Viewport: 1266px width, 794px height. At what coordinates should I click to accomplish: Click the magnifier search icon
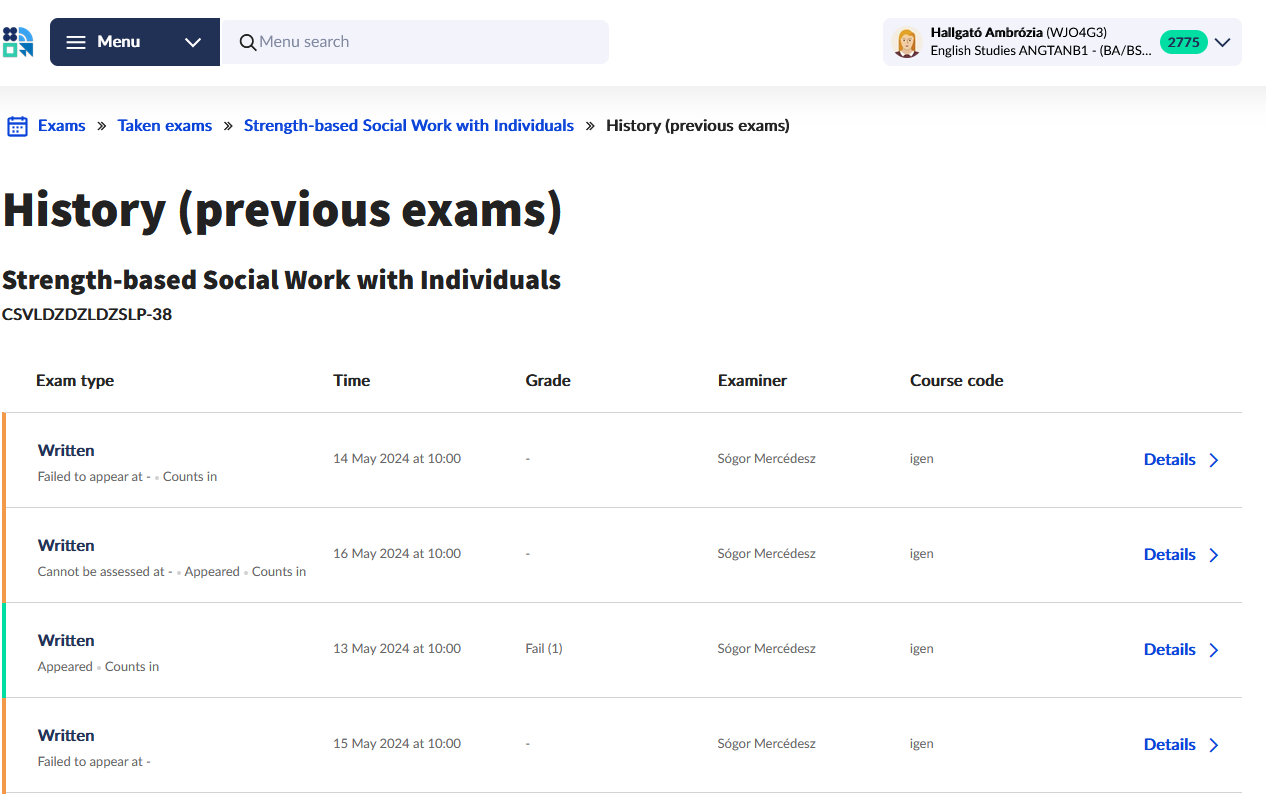click(x=248, y=42)
